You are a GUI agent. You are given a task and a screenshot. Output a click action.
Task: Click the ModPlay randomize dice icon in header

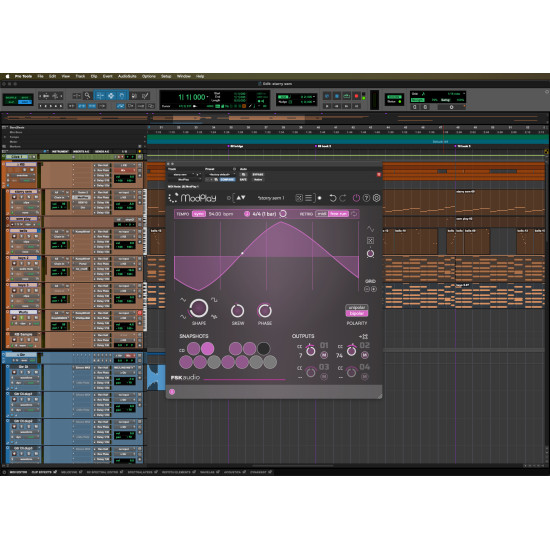click(299, 198)
